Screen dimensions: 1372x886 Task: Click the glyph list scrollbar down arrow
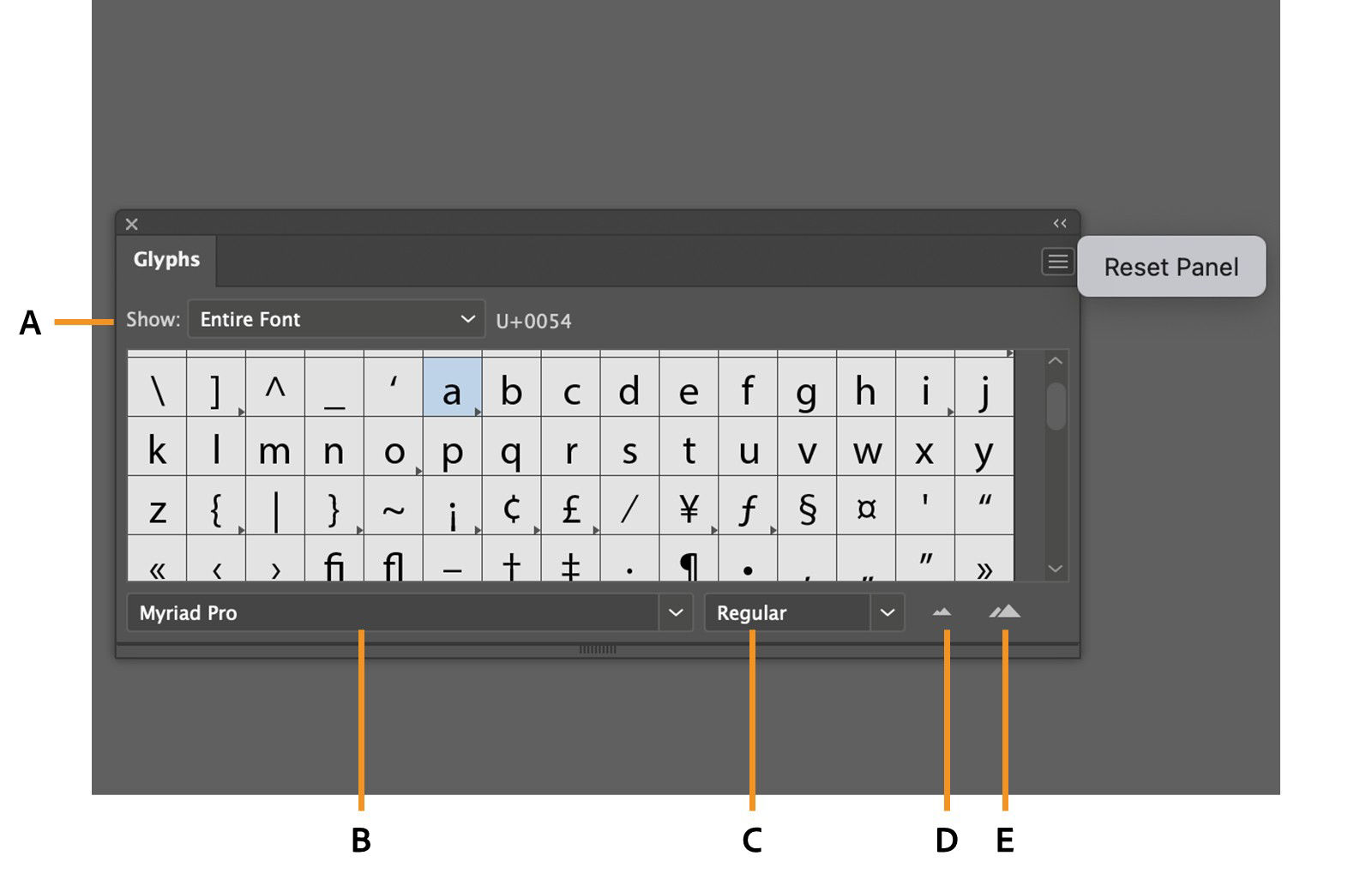click(x=1055, y=568)
